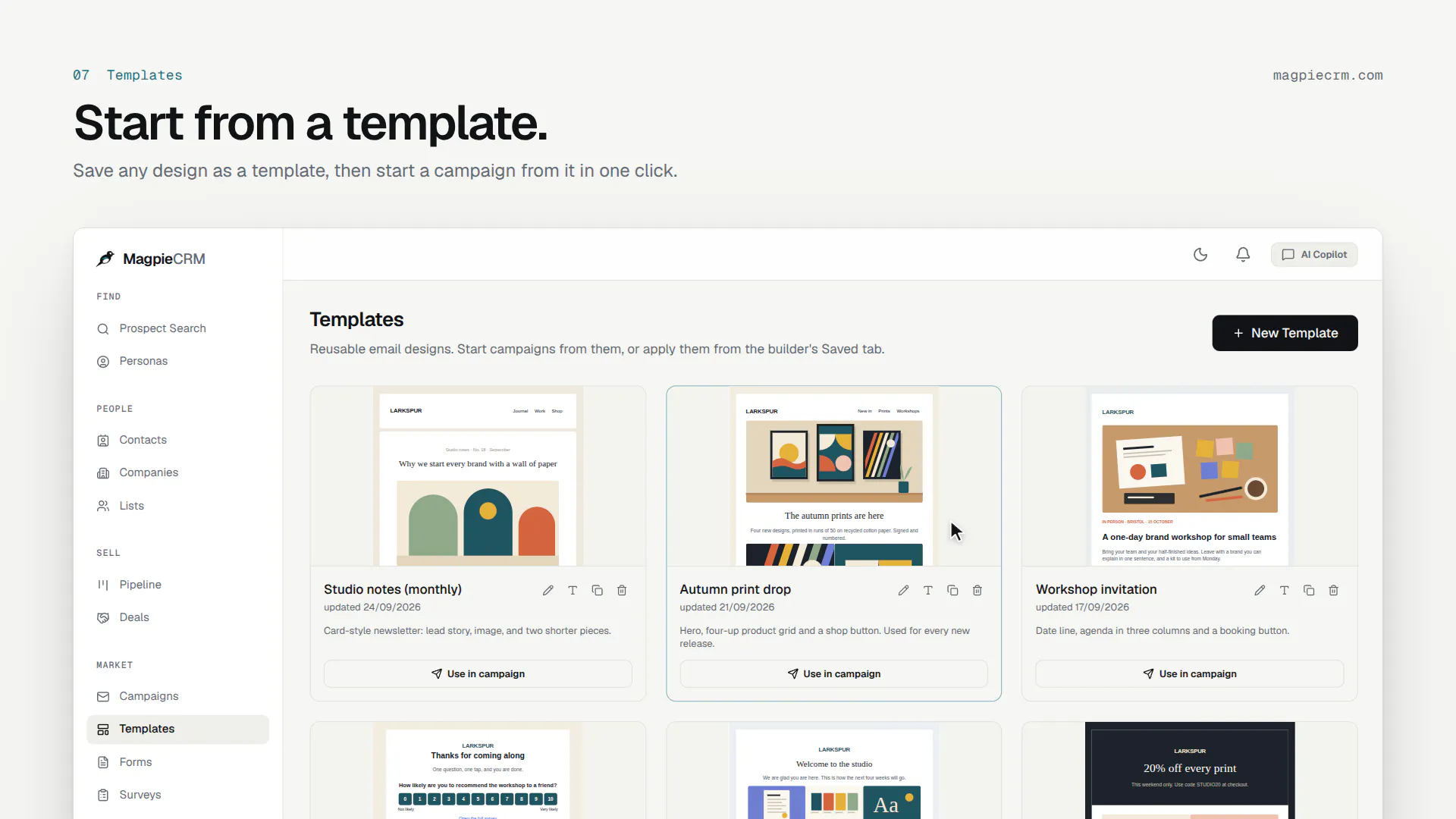Select Templates in the sidebar
This screenshot has height=819, width=1456.
(178, 729)
